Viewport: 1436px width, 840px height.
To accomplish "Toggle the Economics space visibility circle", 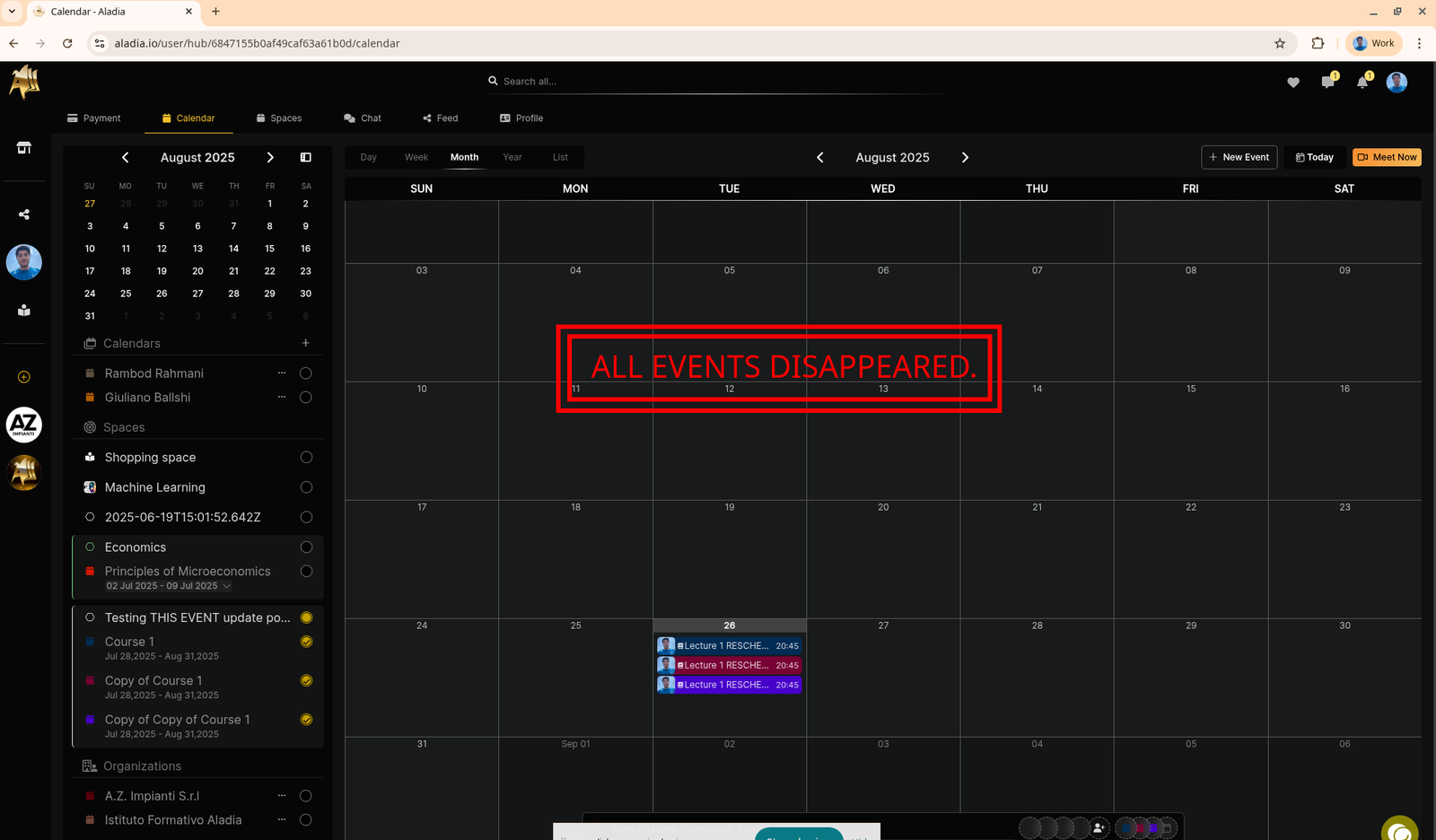I will tap(306, 547).
